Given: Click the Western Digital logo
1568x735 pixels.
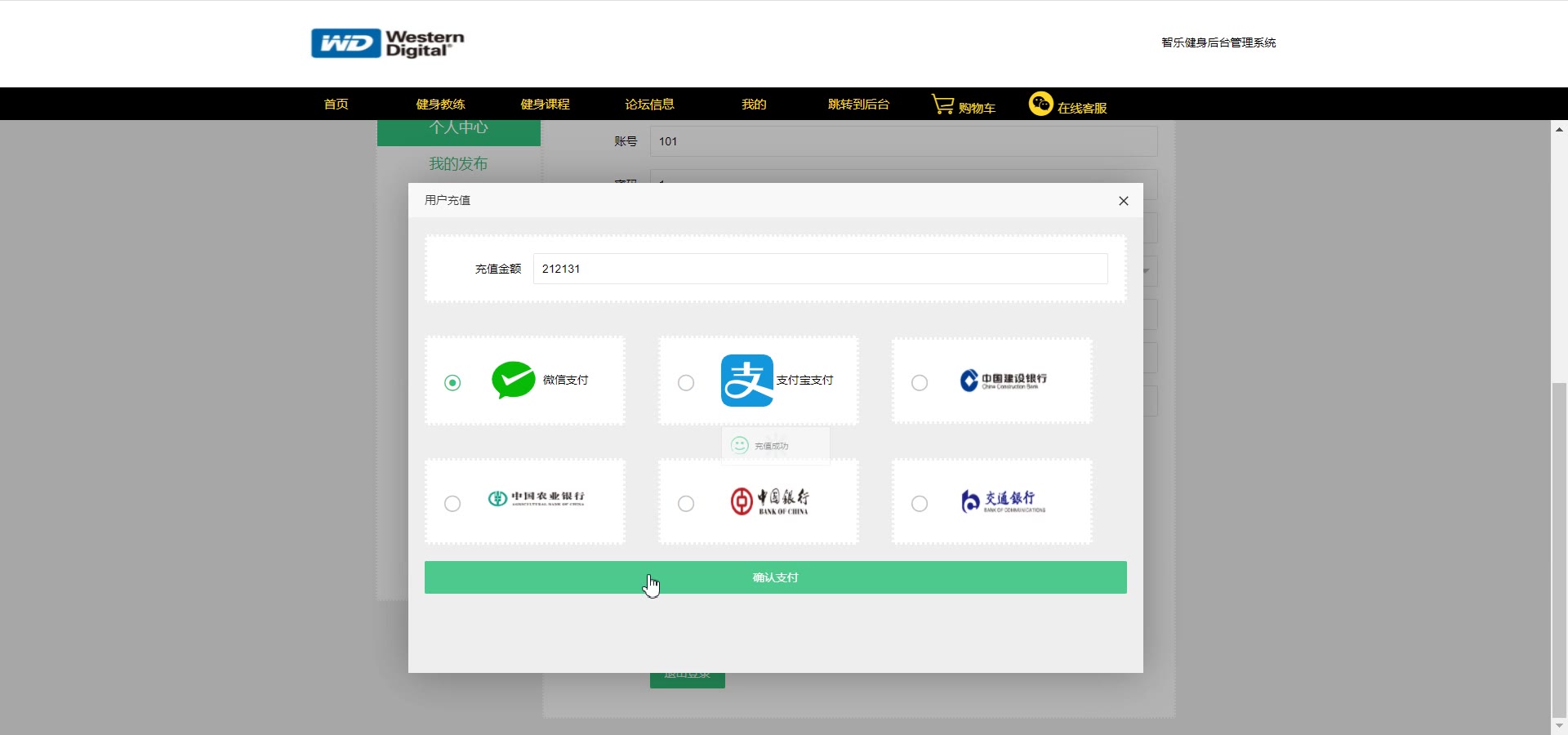Looking at the screenshot, I should [x=387, y=43].
